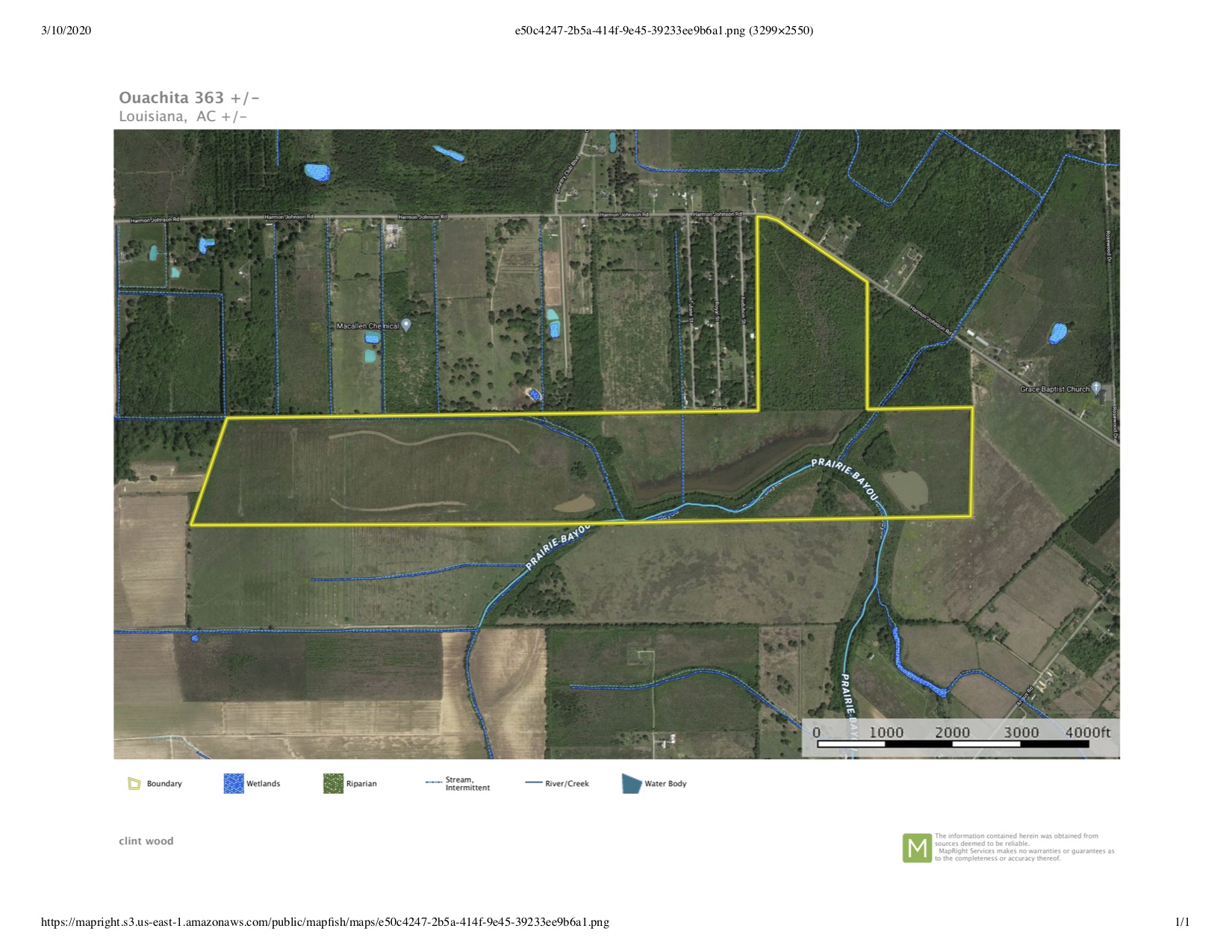The width and height of the screenshot is (1232, 952).
Task: Click the 'clint wood' author name
Action: (146, 841)
